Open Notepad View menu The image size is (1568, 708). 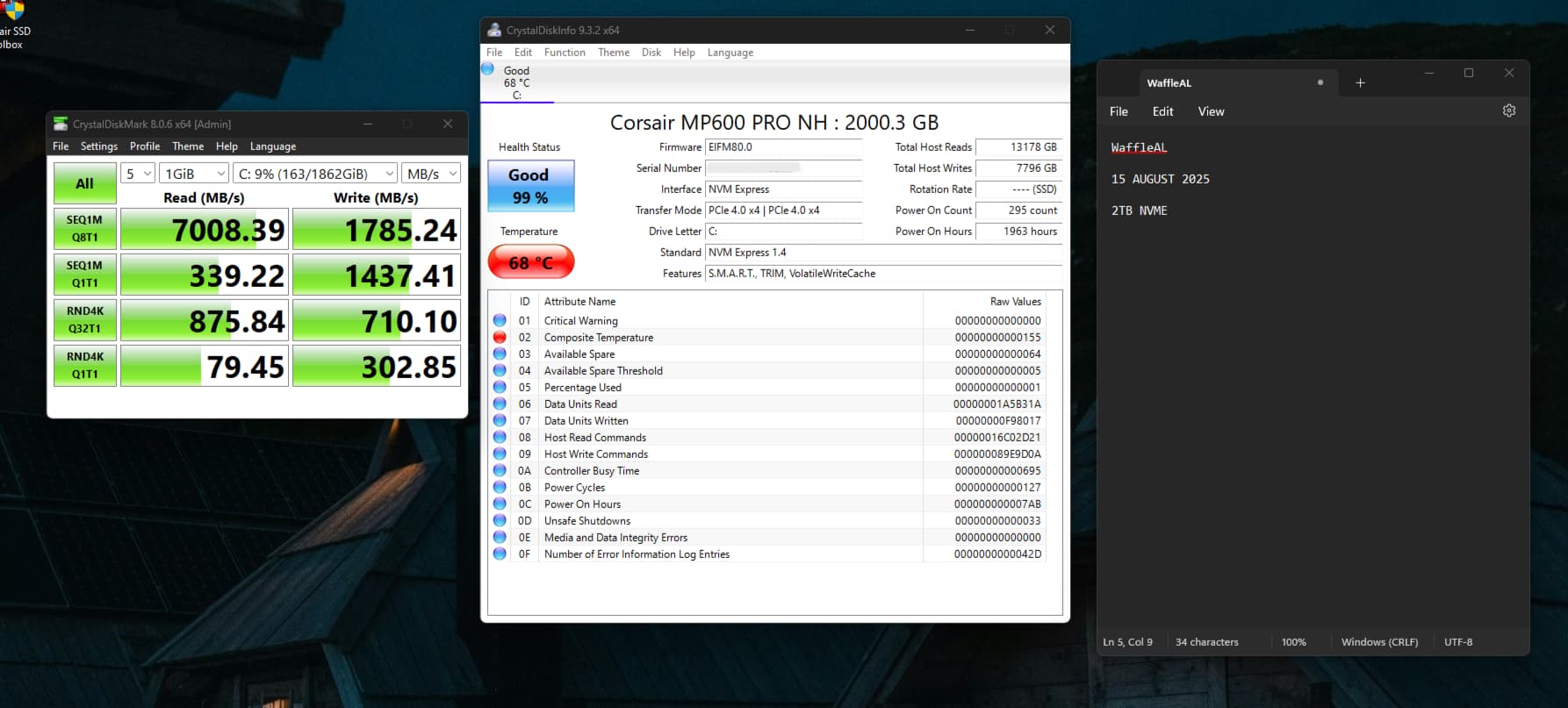[1211, 111]
